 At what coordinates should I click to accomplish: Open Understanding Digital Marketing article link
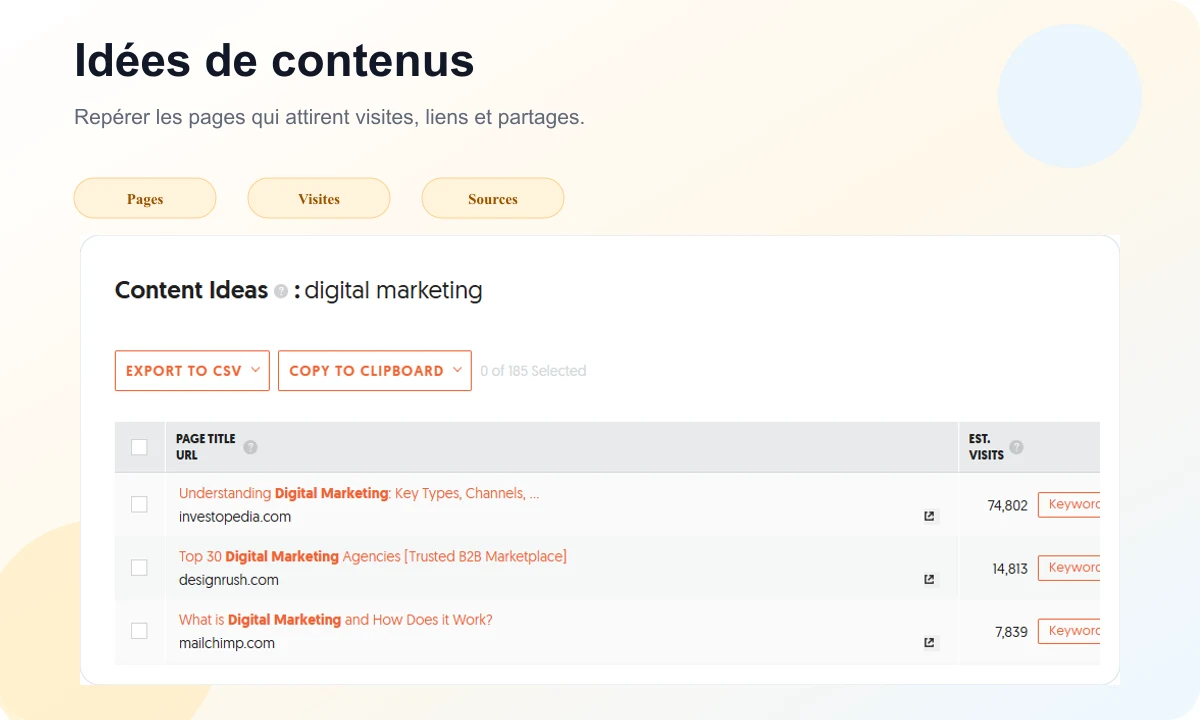point(359,493)
